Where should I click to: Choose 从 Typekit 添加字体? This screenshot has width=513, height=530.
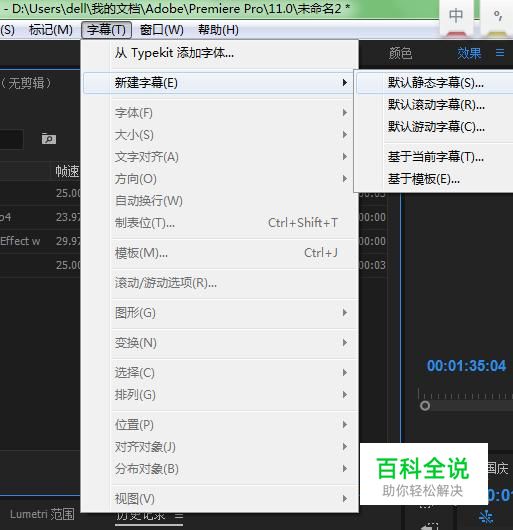(220, 53)
